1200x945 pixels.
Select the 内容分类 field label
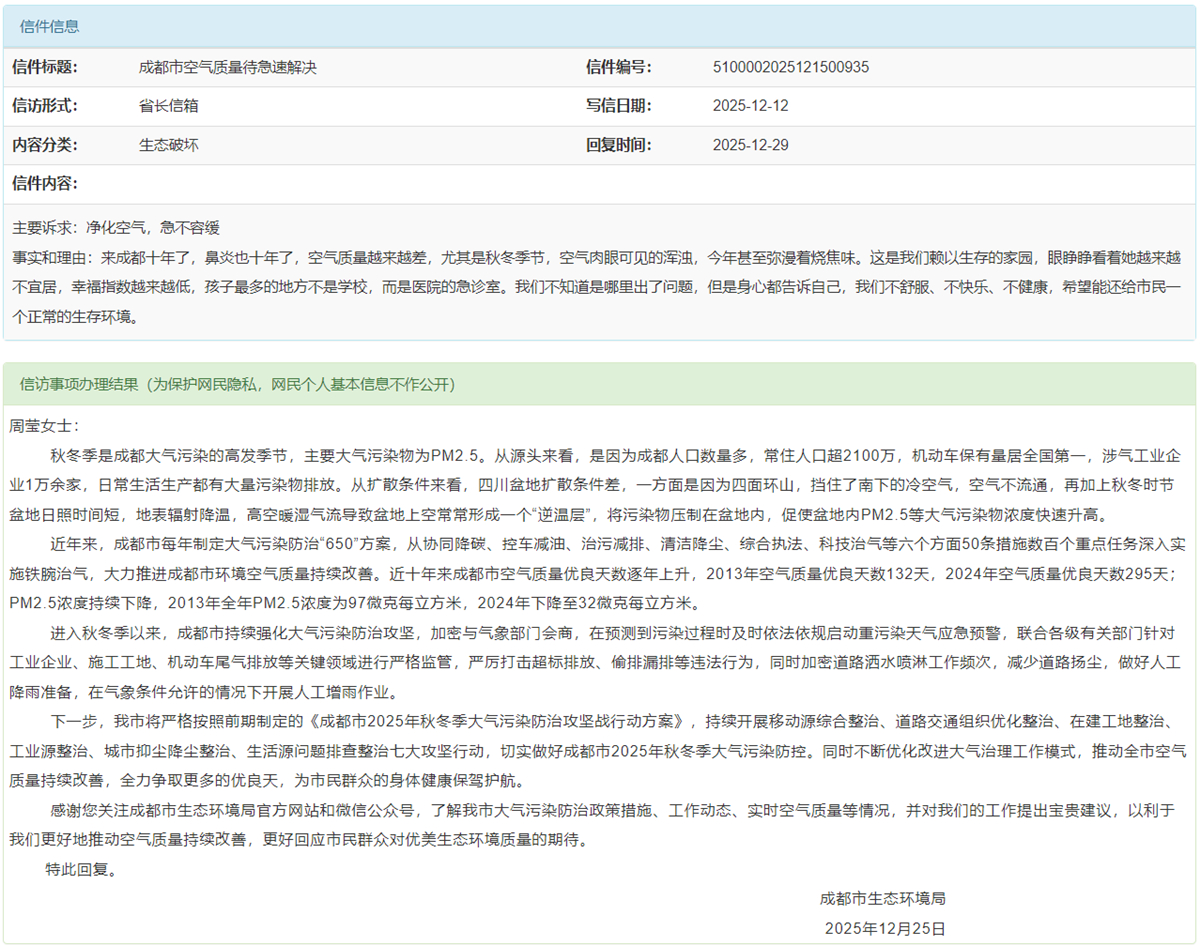tap(45, 145)
